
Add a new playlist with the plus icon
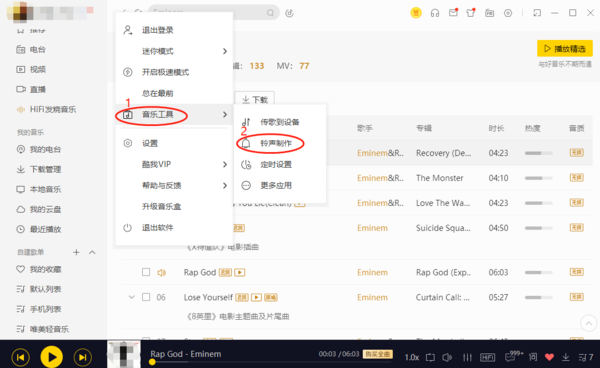(76, 252)
